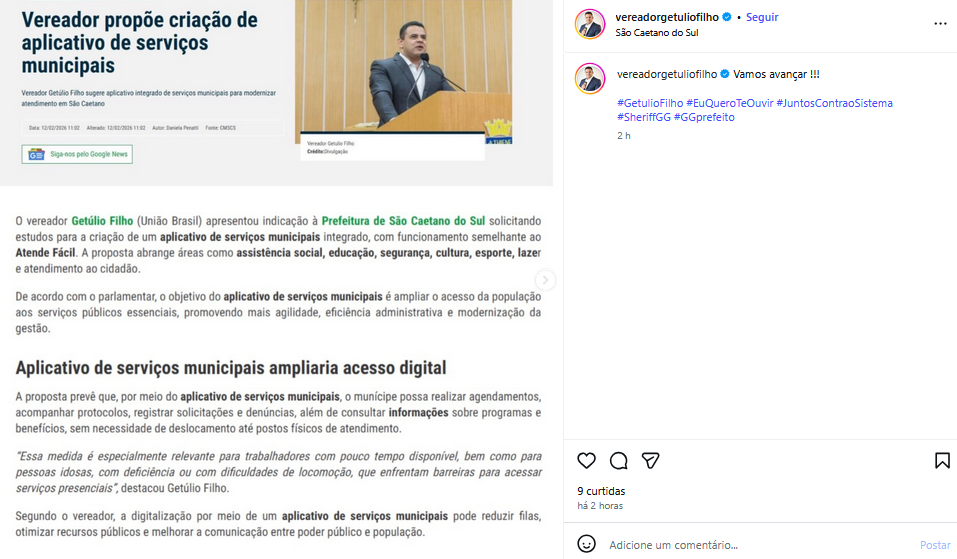Image resolution: width=957 pixels, height=559 pixels.
Task: Focus the Adicione um comentário field
Action: tap(757, 545)
